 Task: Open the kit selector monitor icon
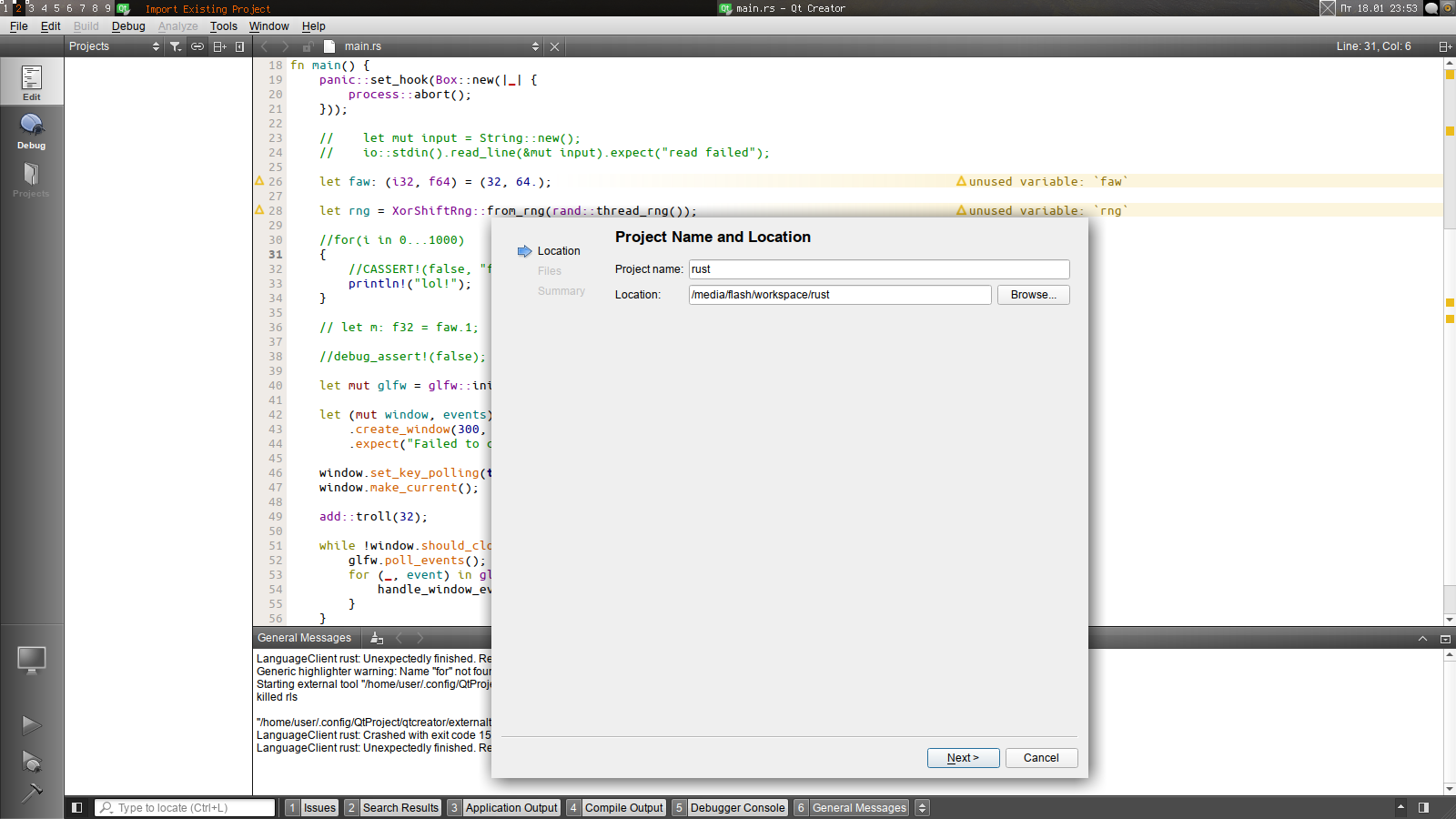pos(31,660)
